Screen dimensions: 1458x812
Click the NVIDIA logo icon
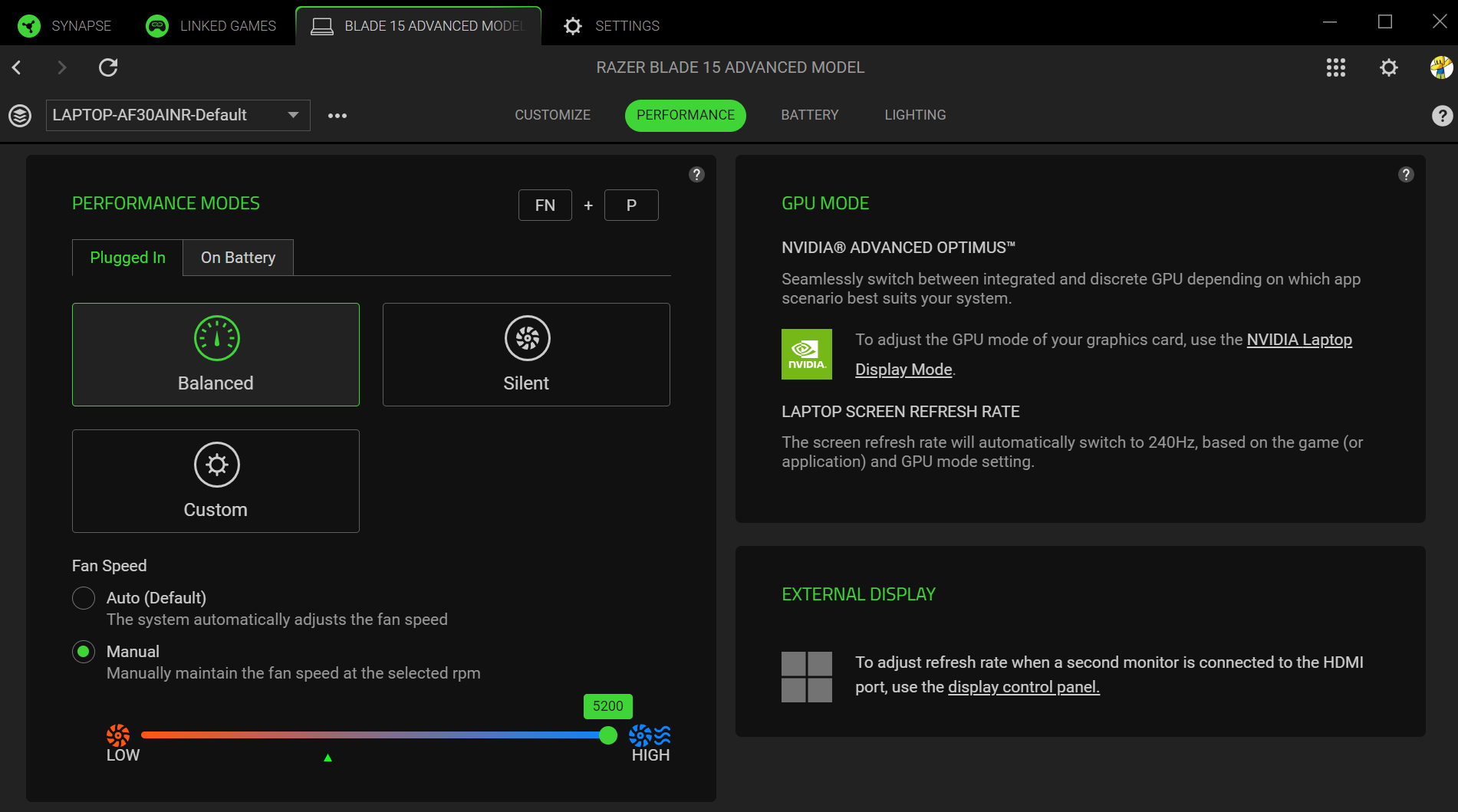click(x=807, y=354)
